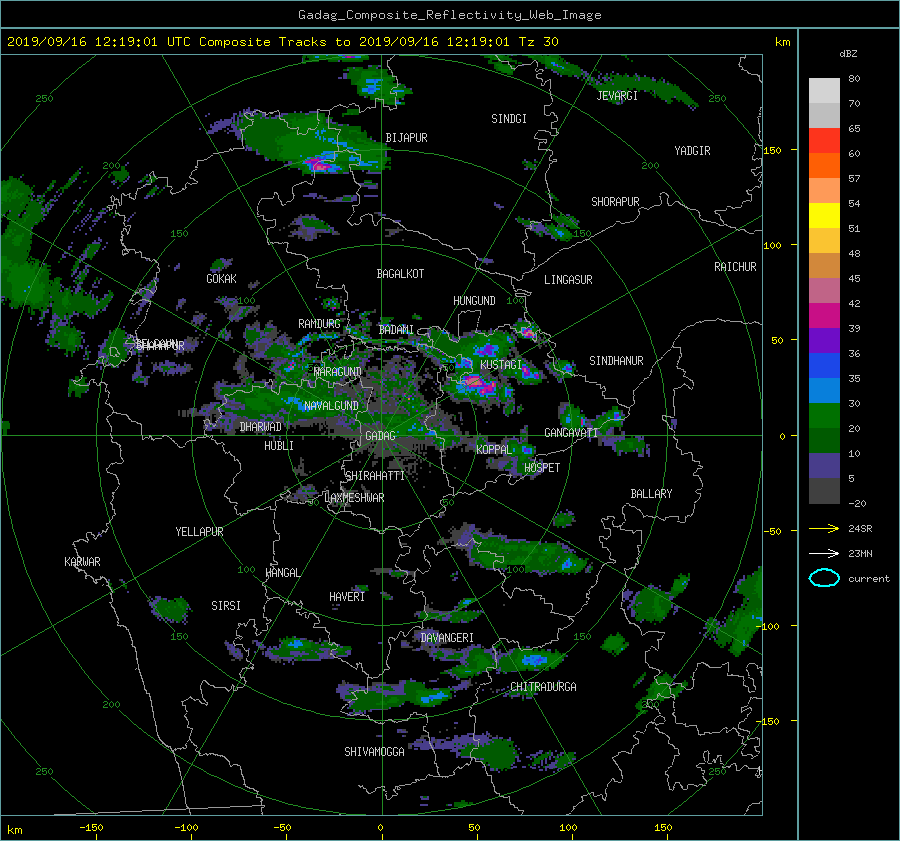Pick the dark orange 57-60 dBZ legend swatch

coord(824,166)
